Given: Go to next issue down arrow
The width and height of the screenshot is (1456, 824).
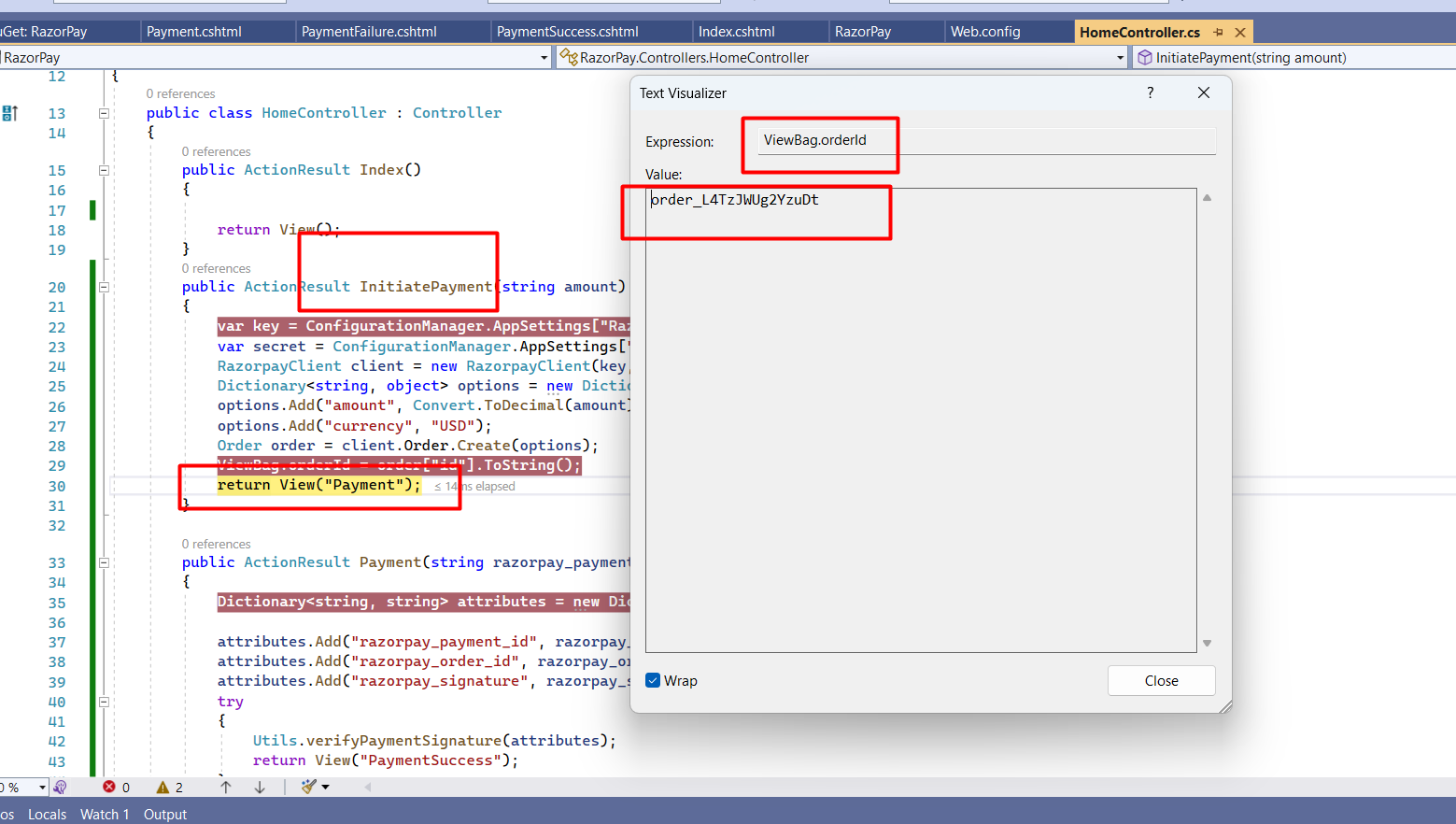Looking at the screenshot, I should [x=260, y=787].
